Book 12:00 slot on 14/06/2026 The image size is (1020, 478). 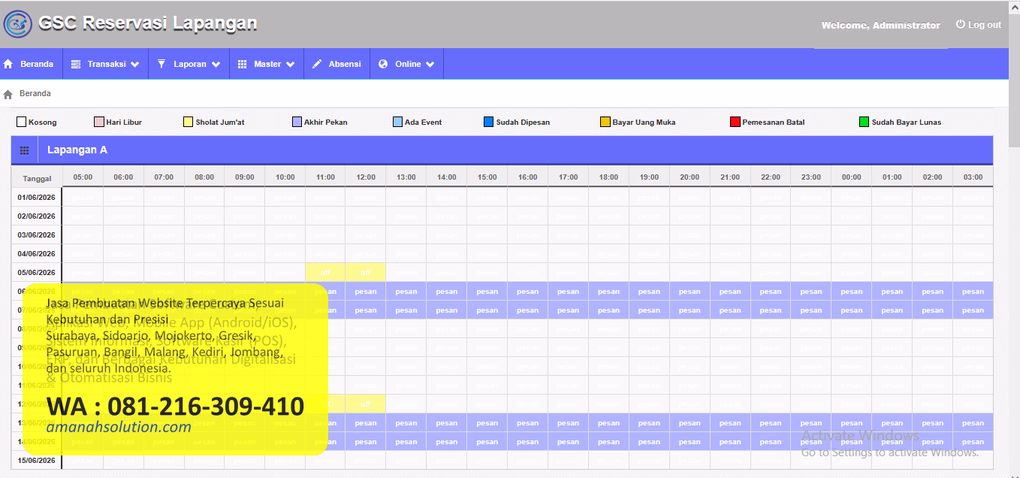pos(366,442)
